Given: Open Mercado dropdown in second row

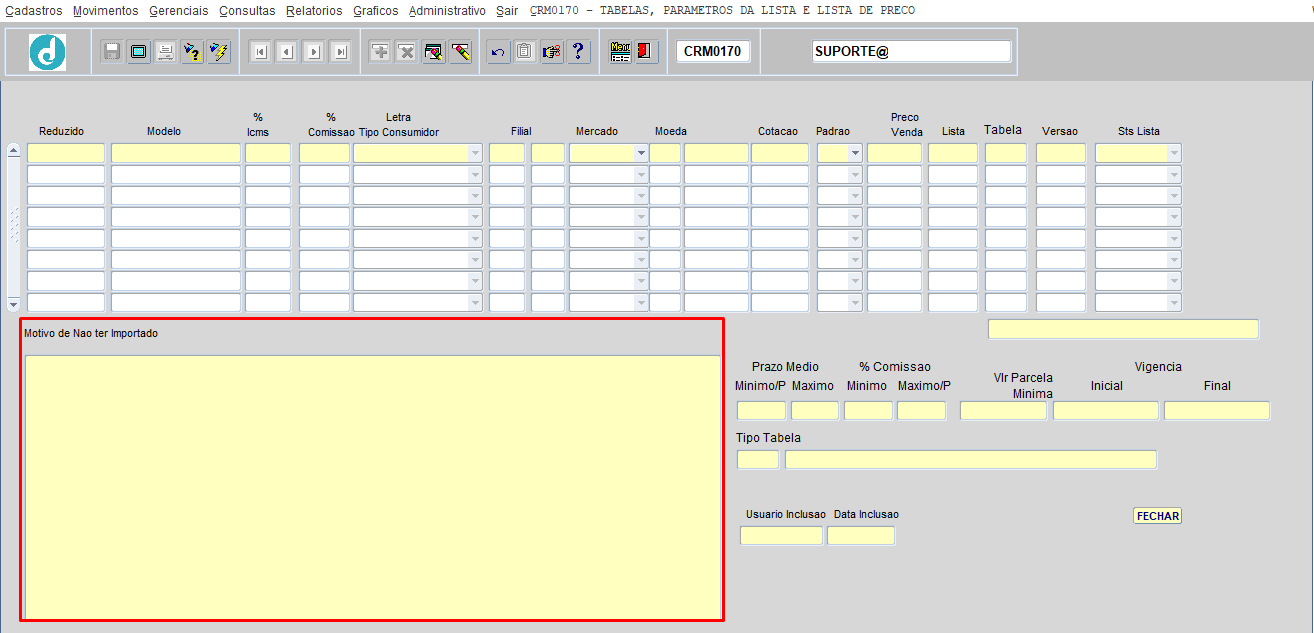Looking at the screenshot, I should pos(641,174).
